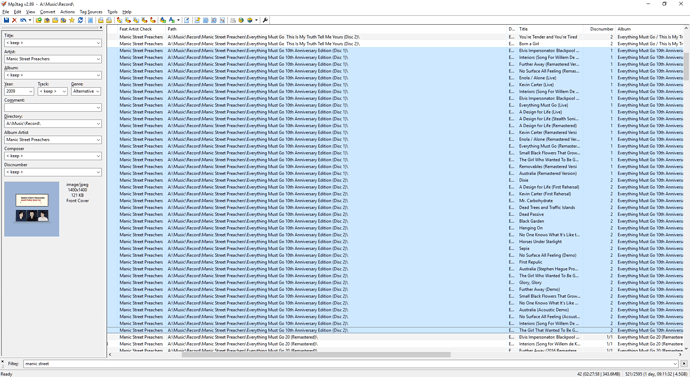Sort by the Path column header
Viewport: 690px width, 377px height.
click(337, 29)
